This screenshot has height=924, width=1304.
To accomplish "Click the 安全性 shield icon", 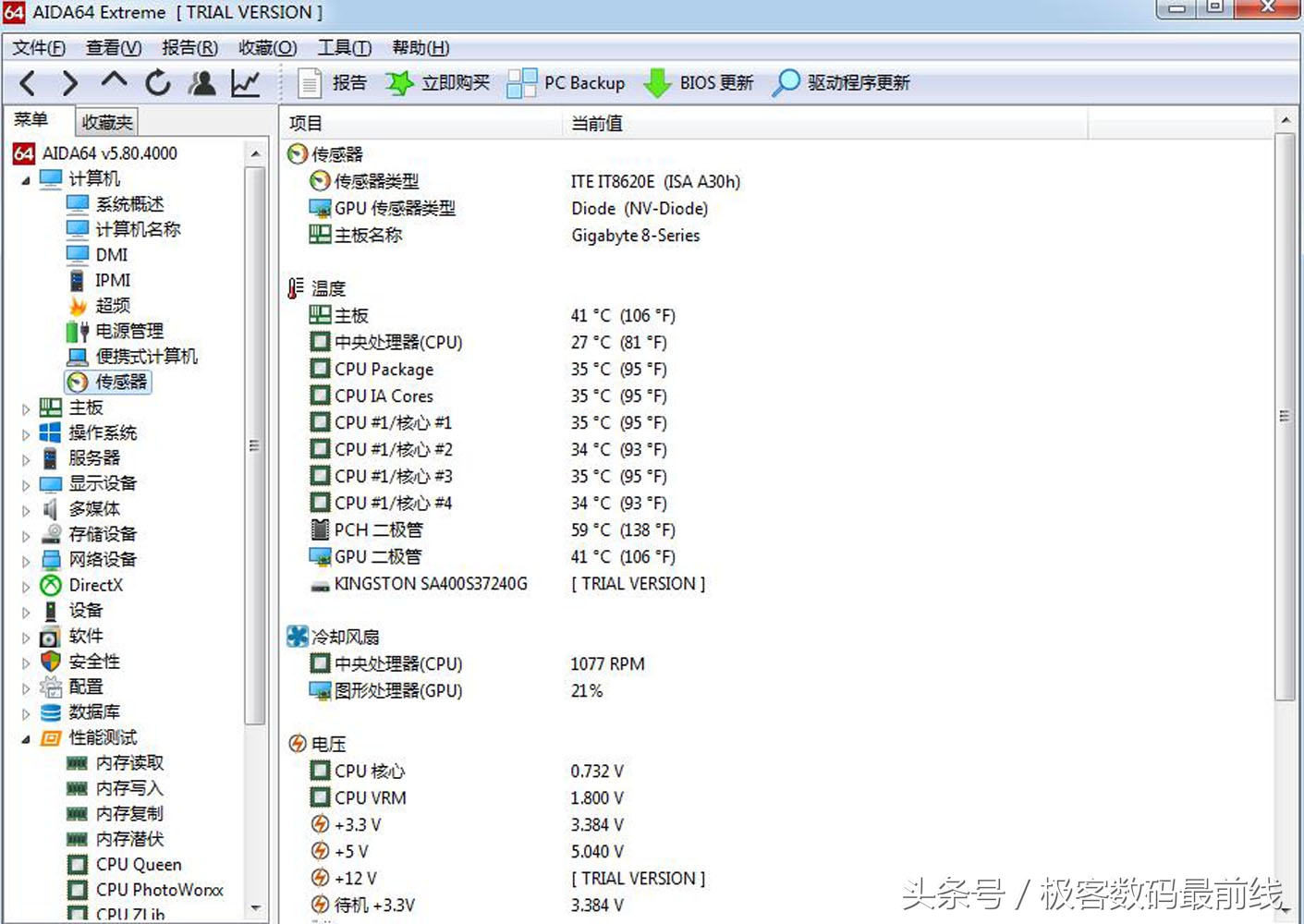I will click(x=51, y=662).
